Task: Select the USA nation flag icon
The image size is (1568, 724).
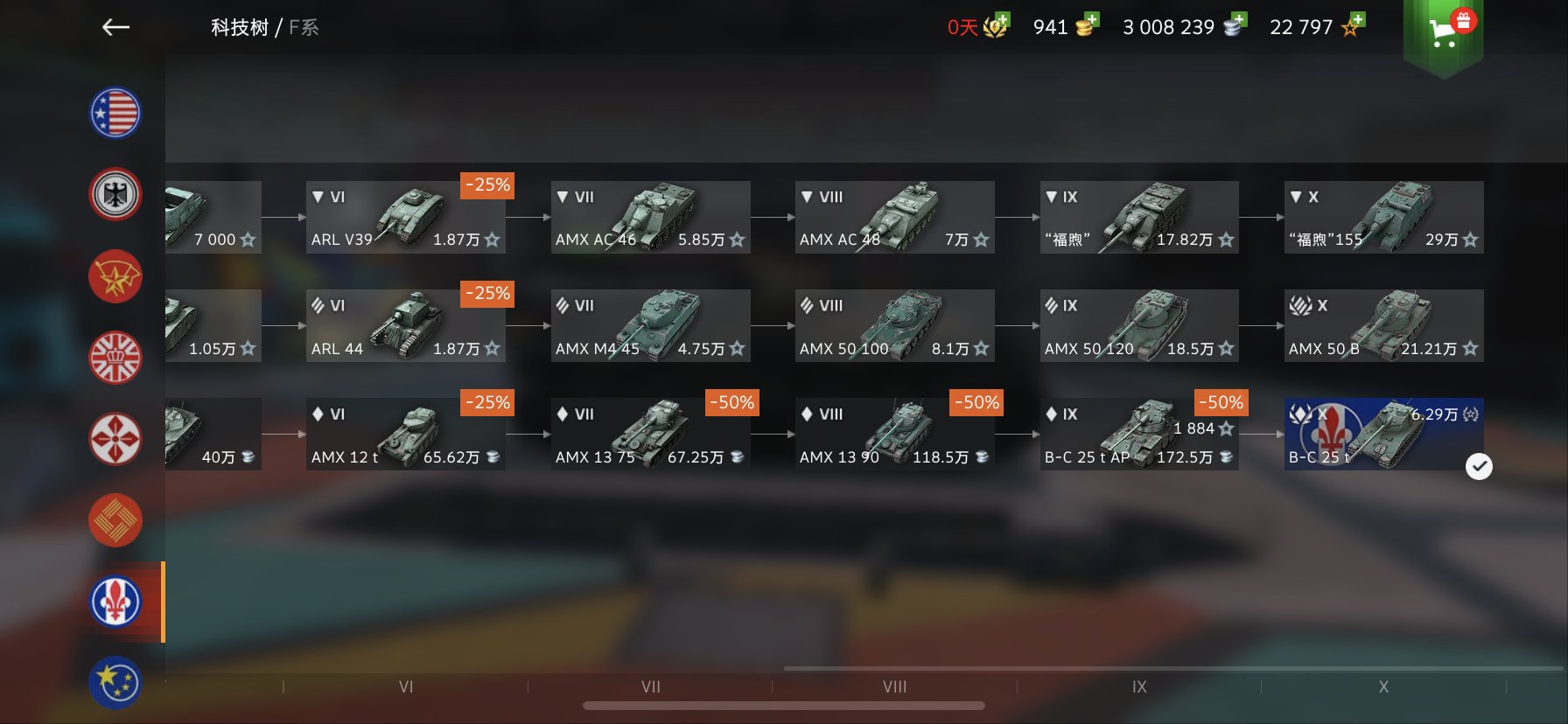Action: pyautogui.click(x=115, y=113)
